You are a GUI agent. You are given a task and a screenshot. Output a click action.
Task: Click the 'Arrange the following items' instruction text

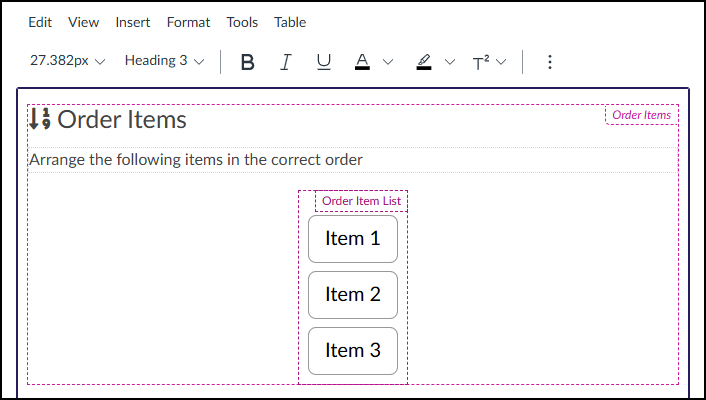pos(196,160)
